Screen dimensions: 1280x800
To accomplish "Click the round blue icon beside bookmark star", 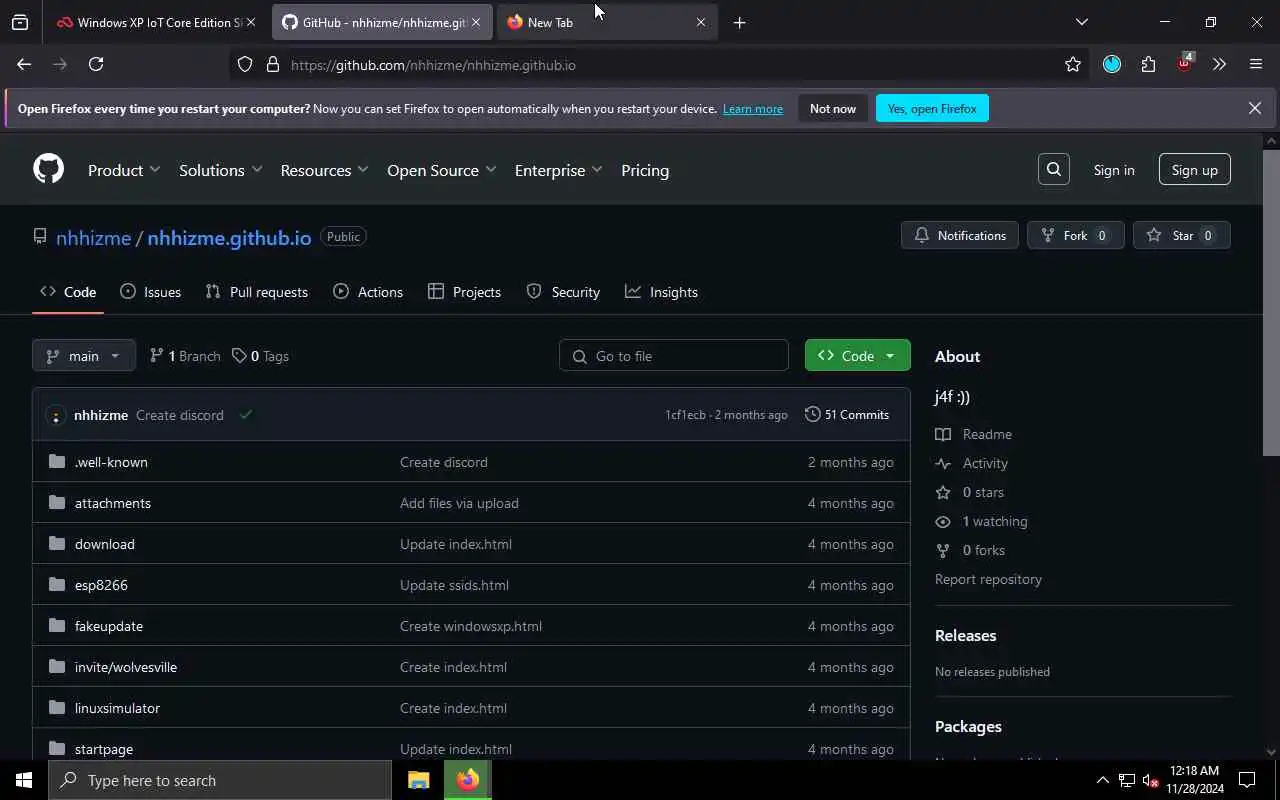I will pyautogui.click(x=1112, y=64).
